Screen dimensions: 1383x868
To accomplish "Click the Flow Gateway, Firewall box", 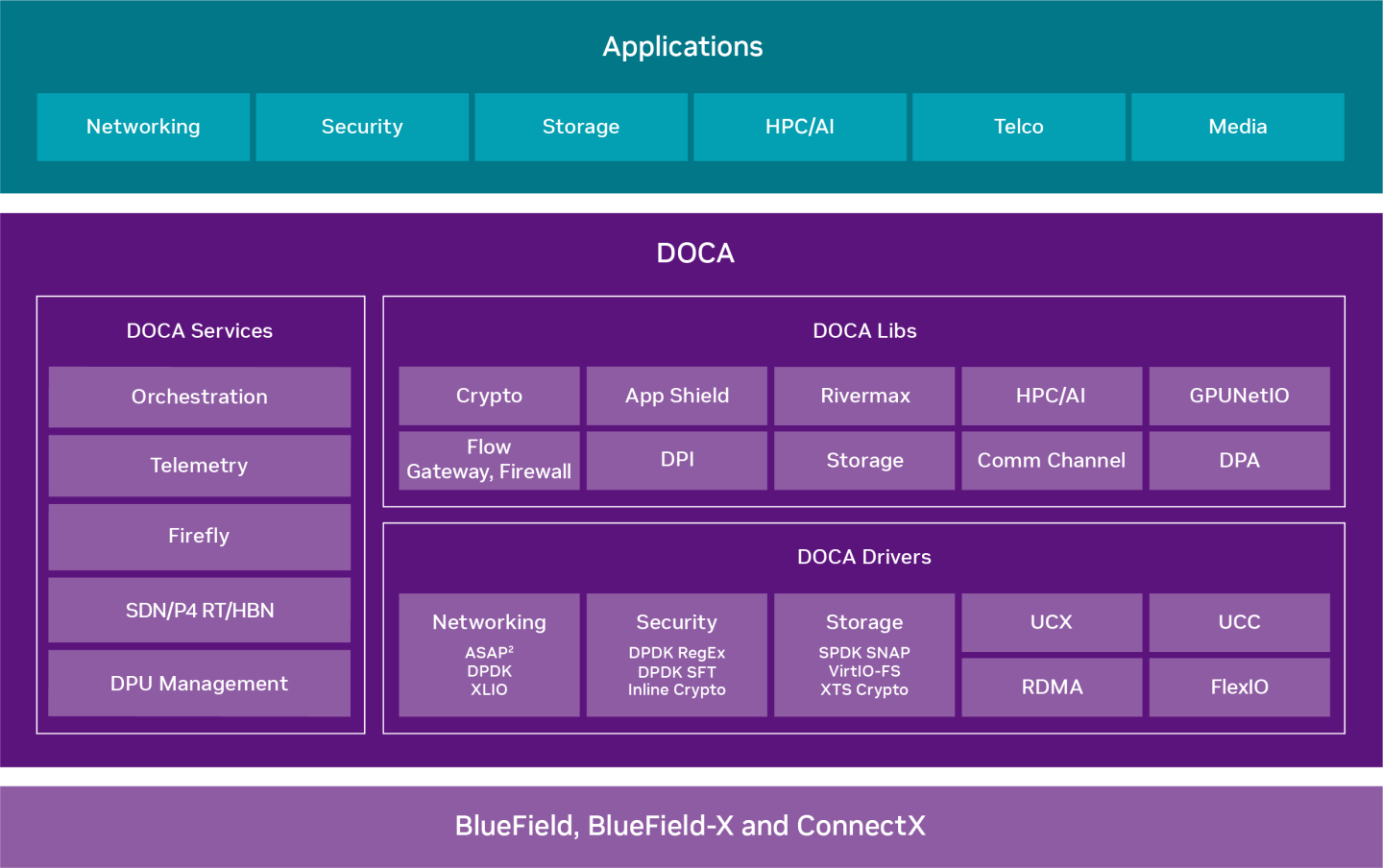I will (489, 460).
